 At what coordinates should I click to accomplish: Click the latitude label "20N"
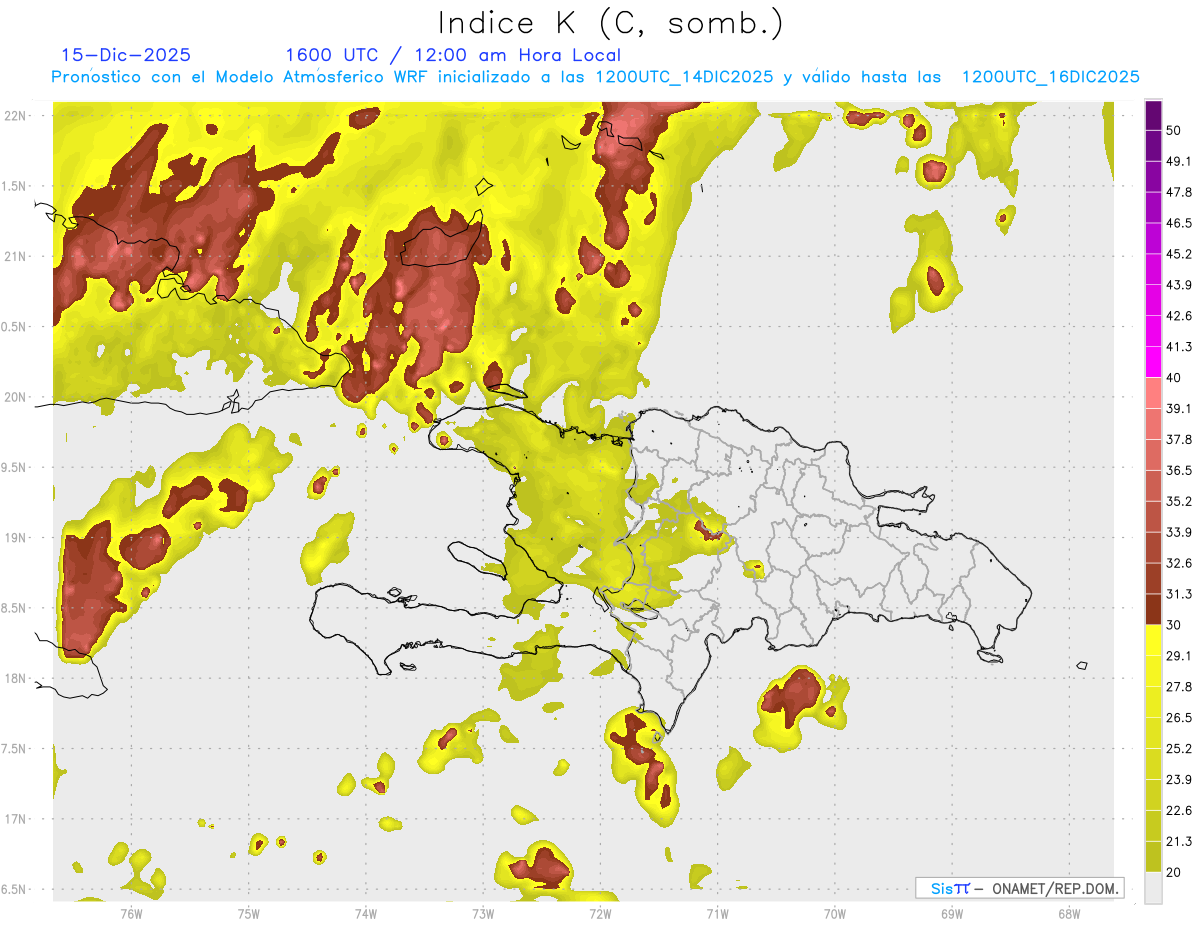click(x=16, y=397)
